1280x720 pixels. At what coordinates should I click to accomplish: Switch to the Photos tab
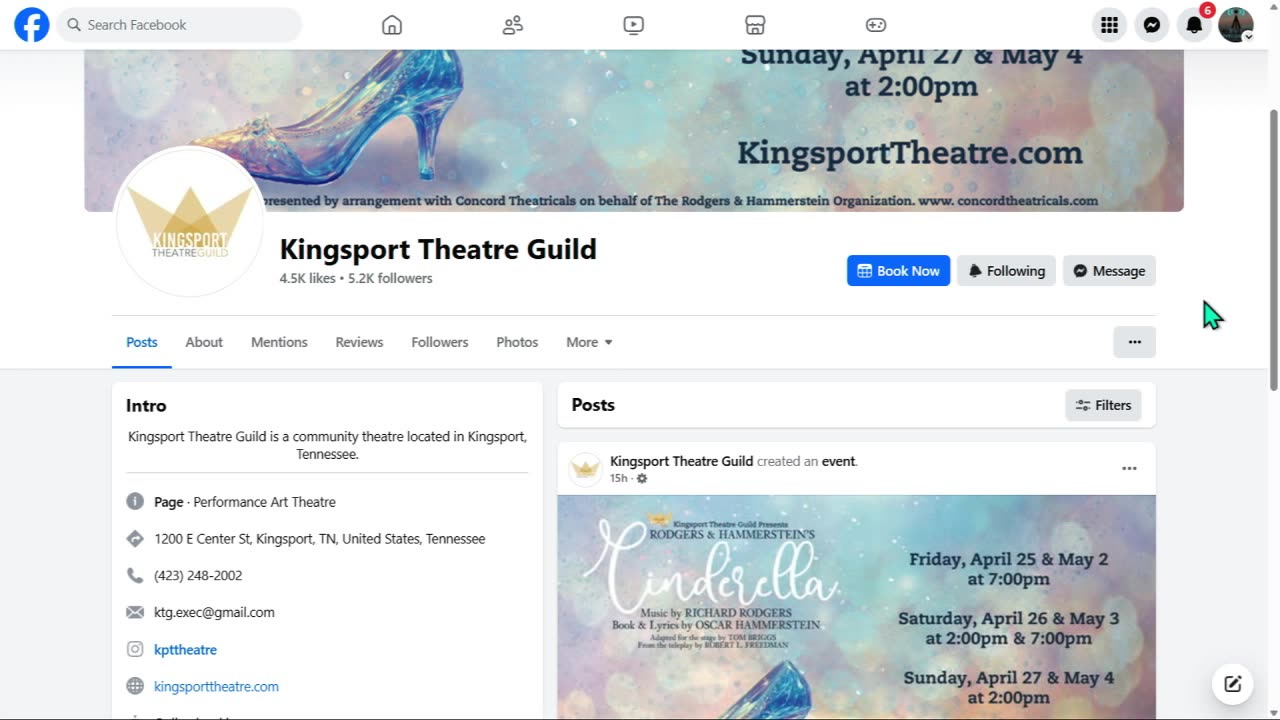coord(517,342)
